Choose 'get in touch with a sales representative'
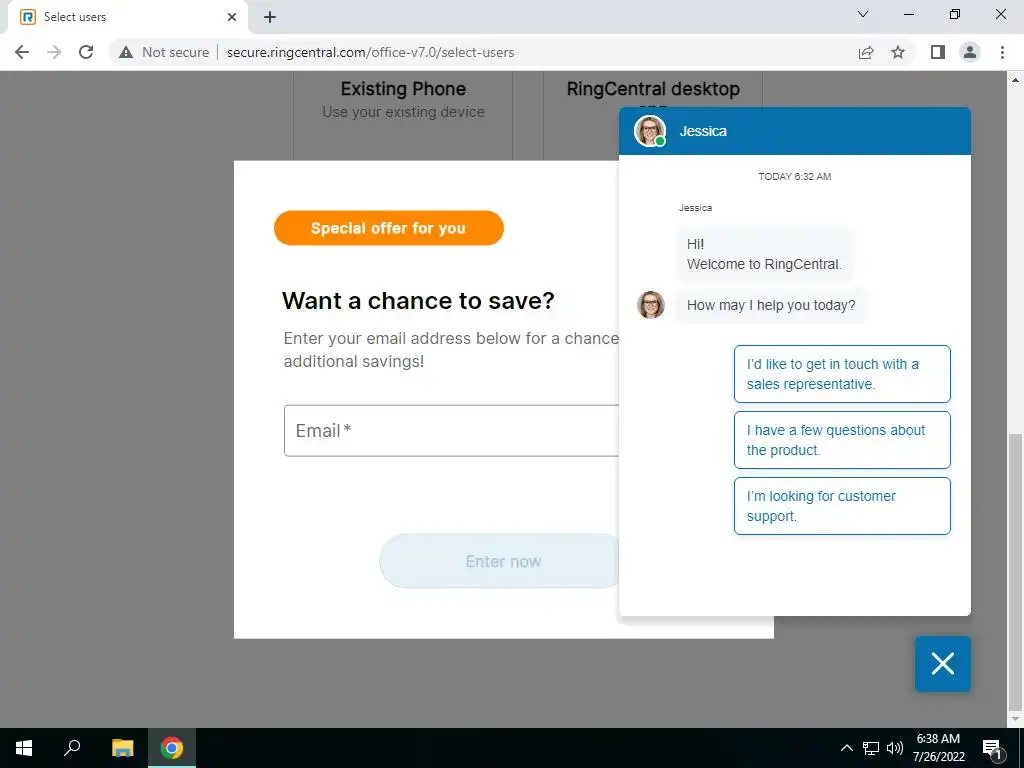 (842, 374)
